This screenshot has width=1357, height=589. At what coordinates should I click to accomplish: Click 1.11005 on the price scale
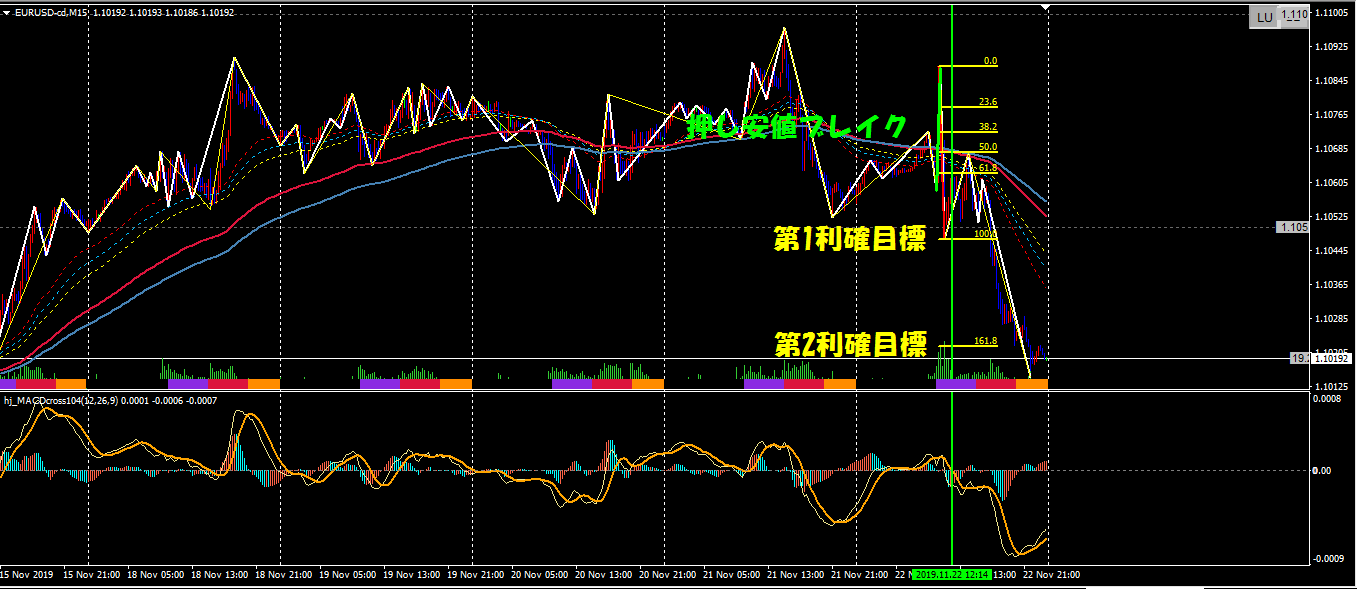pos(1332,13)
